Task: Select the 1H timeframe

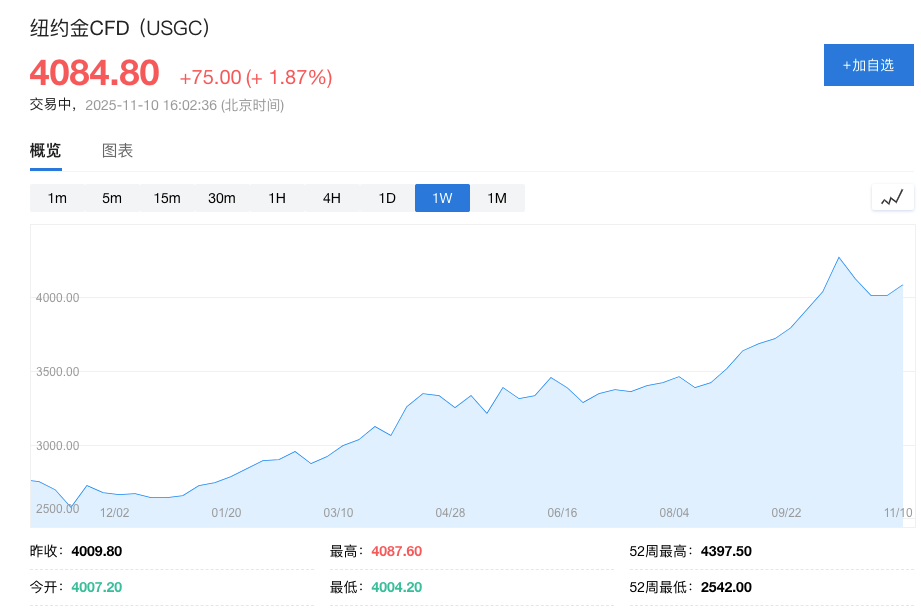Action: 277,198
